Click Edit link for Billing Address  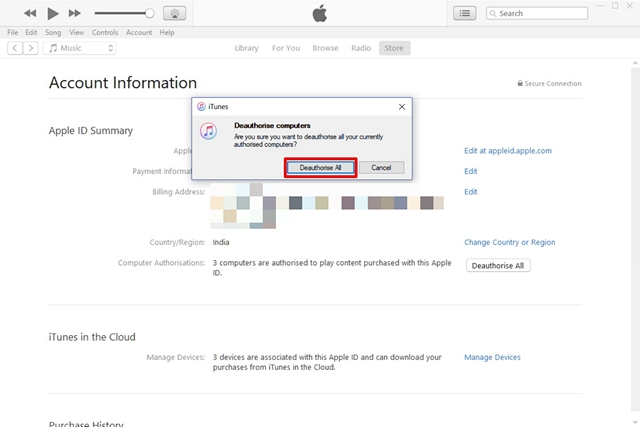click(x=471, y=191)
